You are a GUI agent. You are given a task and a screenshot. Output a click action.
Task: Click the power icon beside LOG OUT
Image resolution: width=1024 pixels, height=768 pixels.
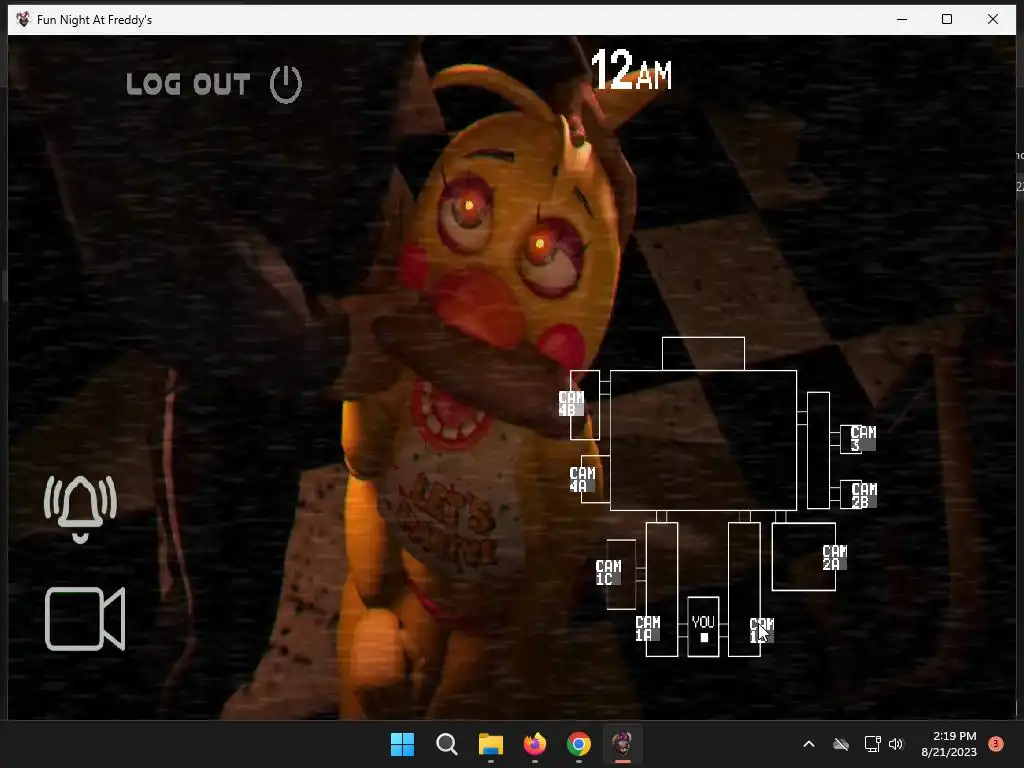pyautogui.click(x=285, y=84)
